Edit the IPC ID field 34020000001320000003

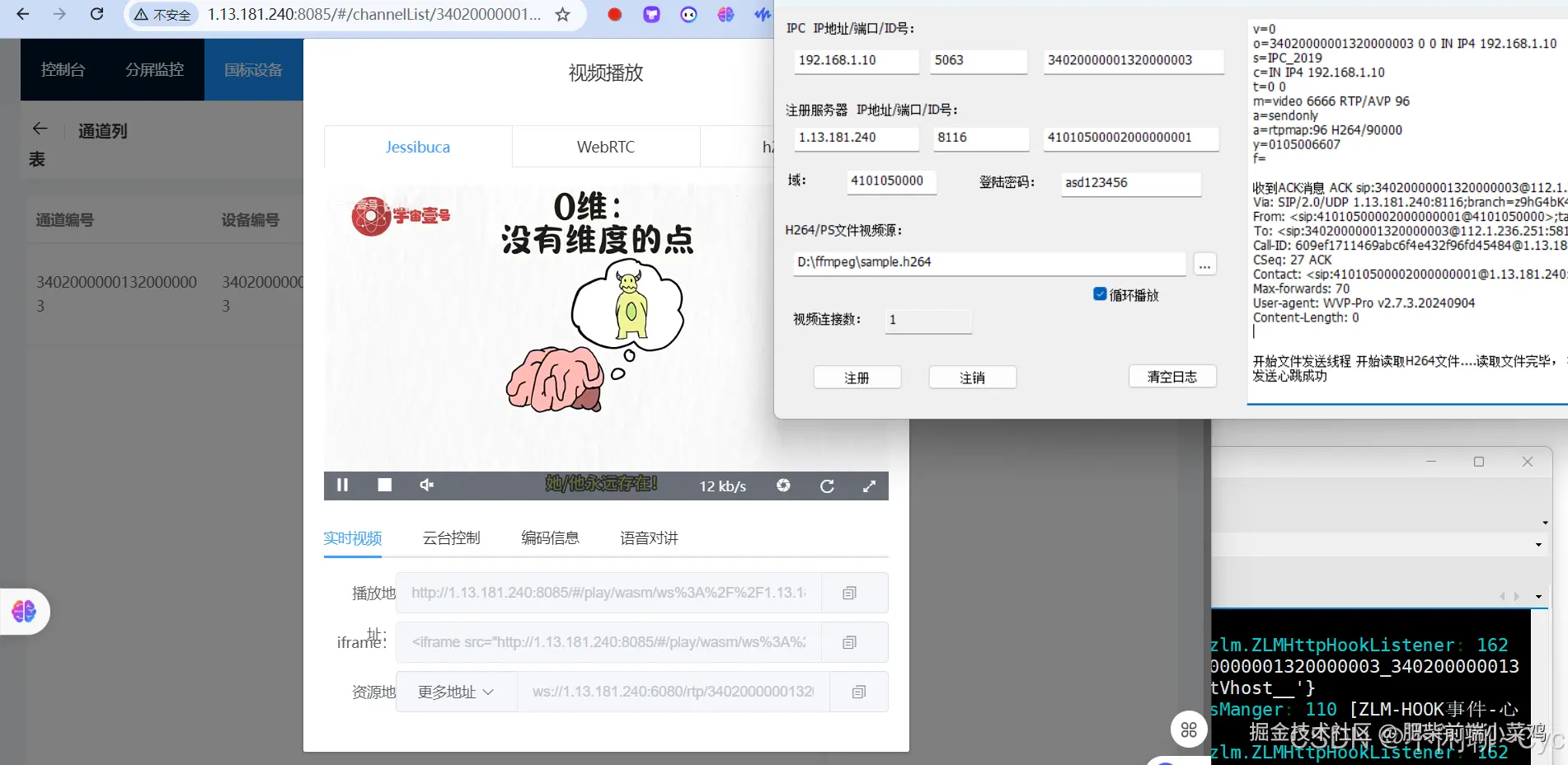pos(1134,61)
